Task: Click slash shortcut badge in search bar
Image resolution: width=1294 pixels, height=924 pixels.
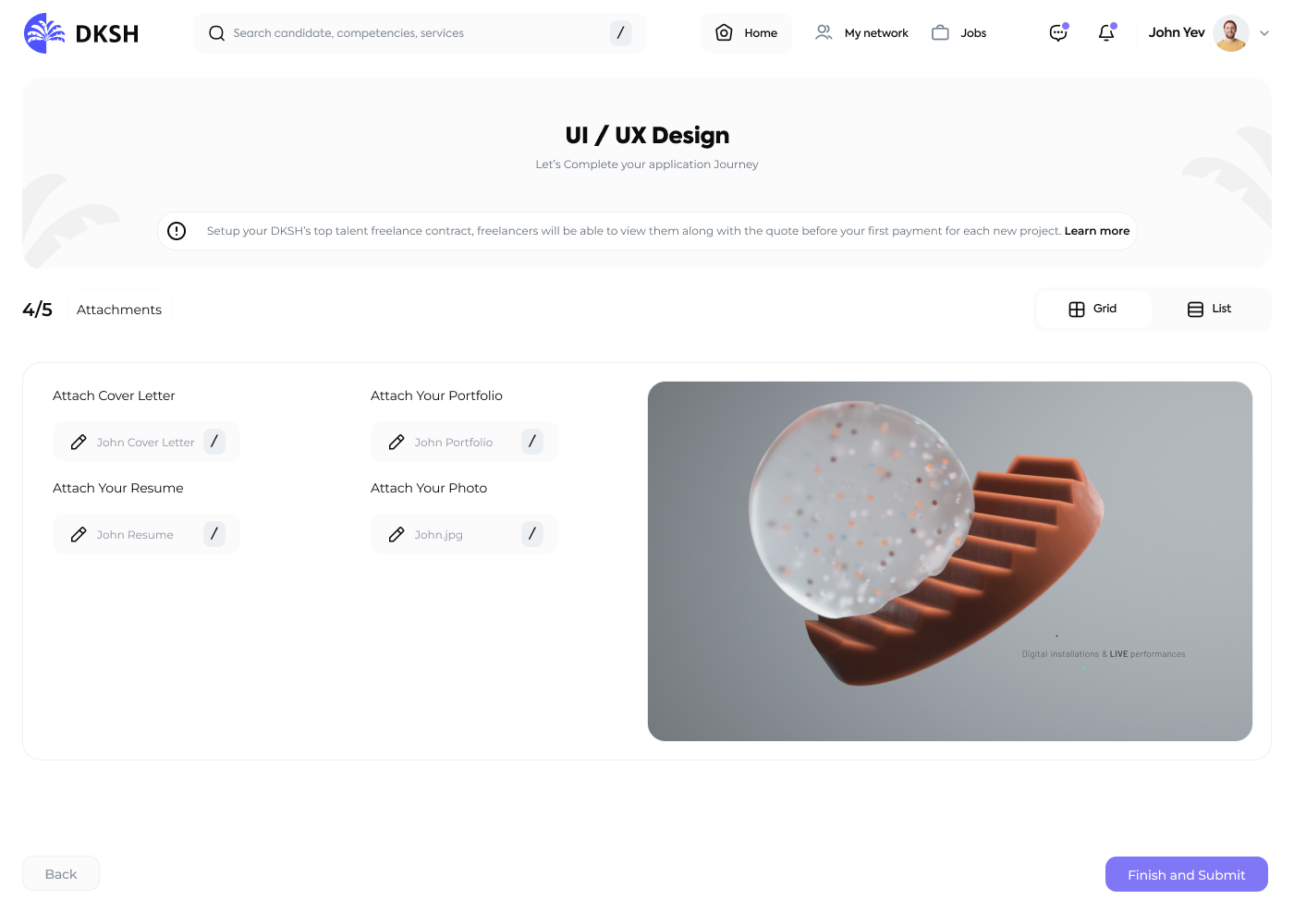Action: (x=620, y=33)
